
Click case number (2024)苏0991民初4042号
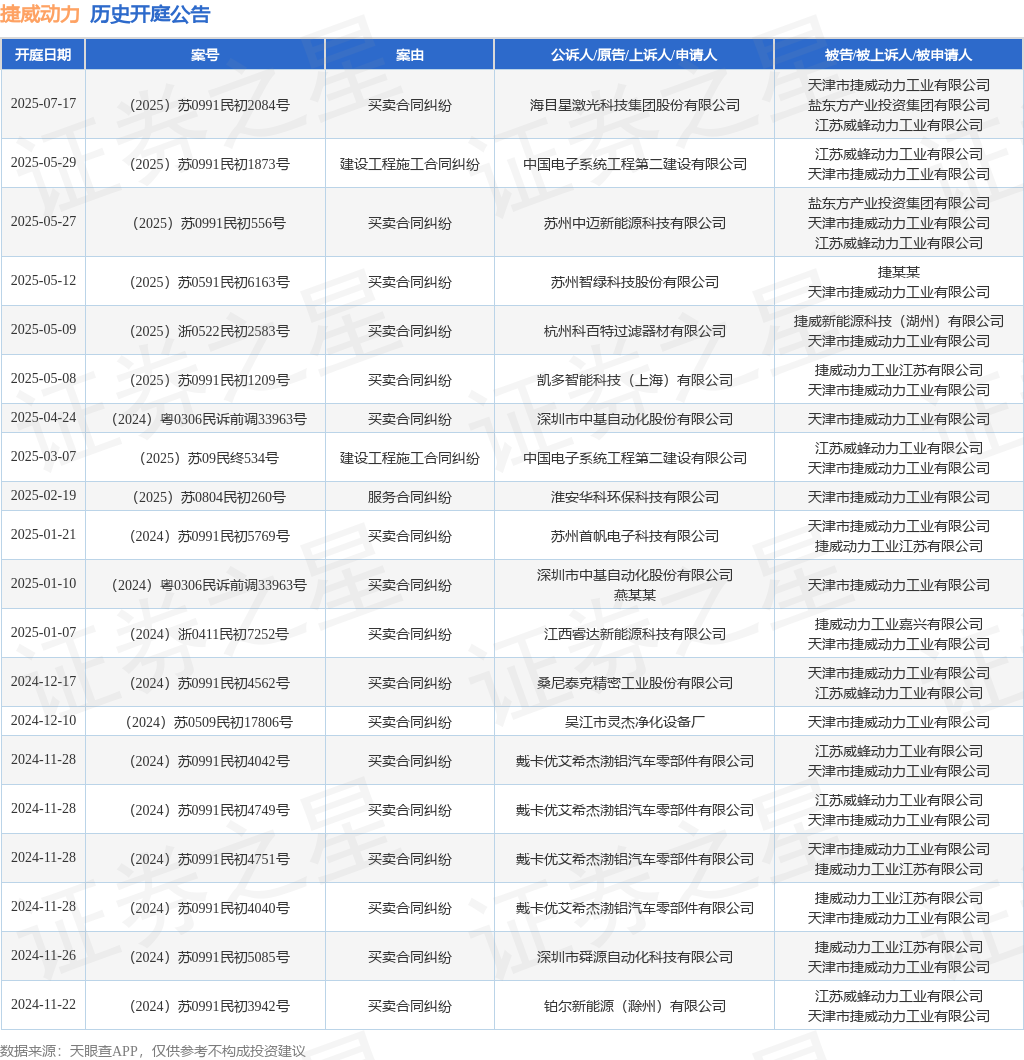[210, 761]
